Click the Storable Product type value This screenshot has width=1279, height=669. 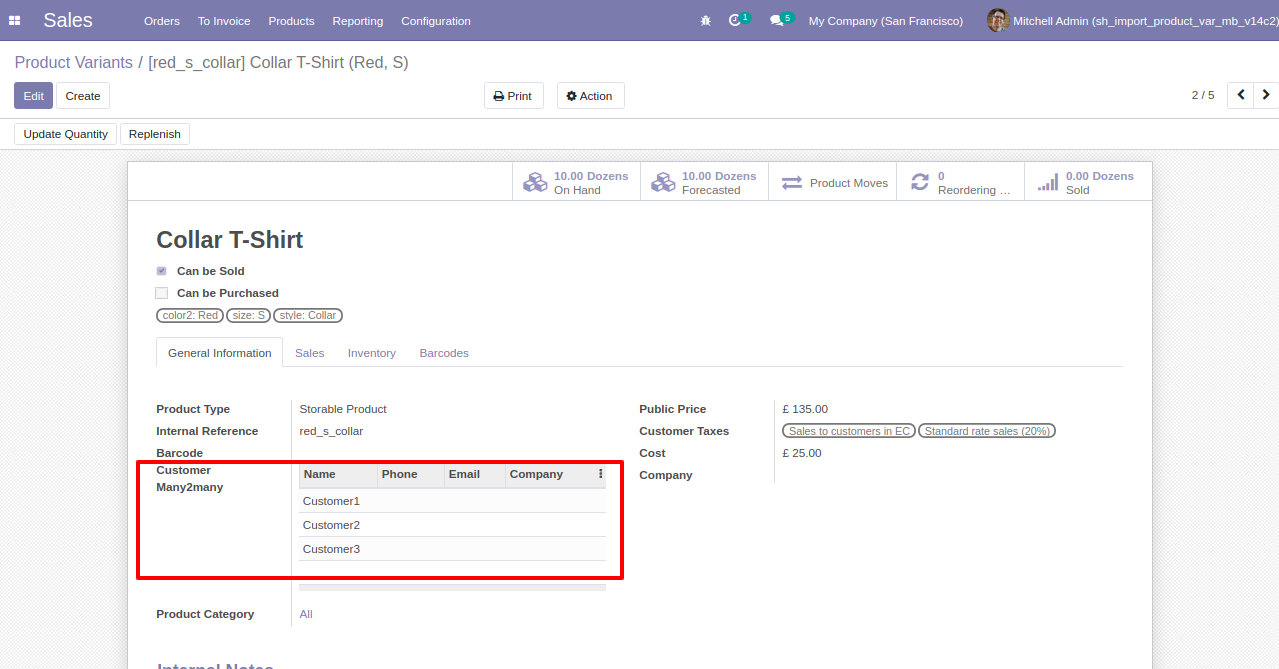point(343,409)
